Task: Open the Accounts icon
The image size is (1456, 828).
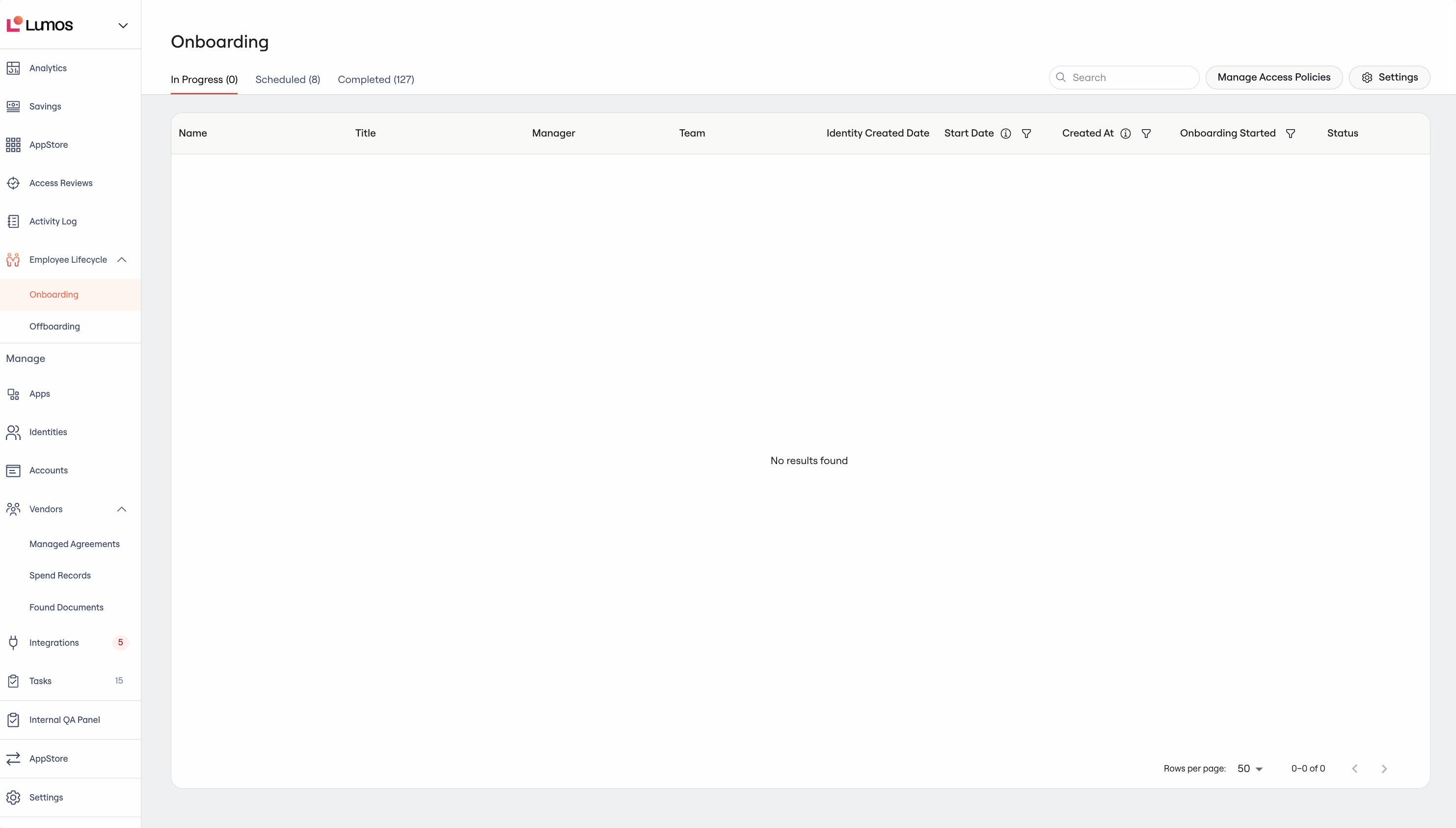Action: (x=13, y=471)
